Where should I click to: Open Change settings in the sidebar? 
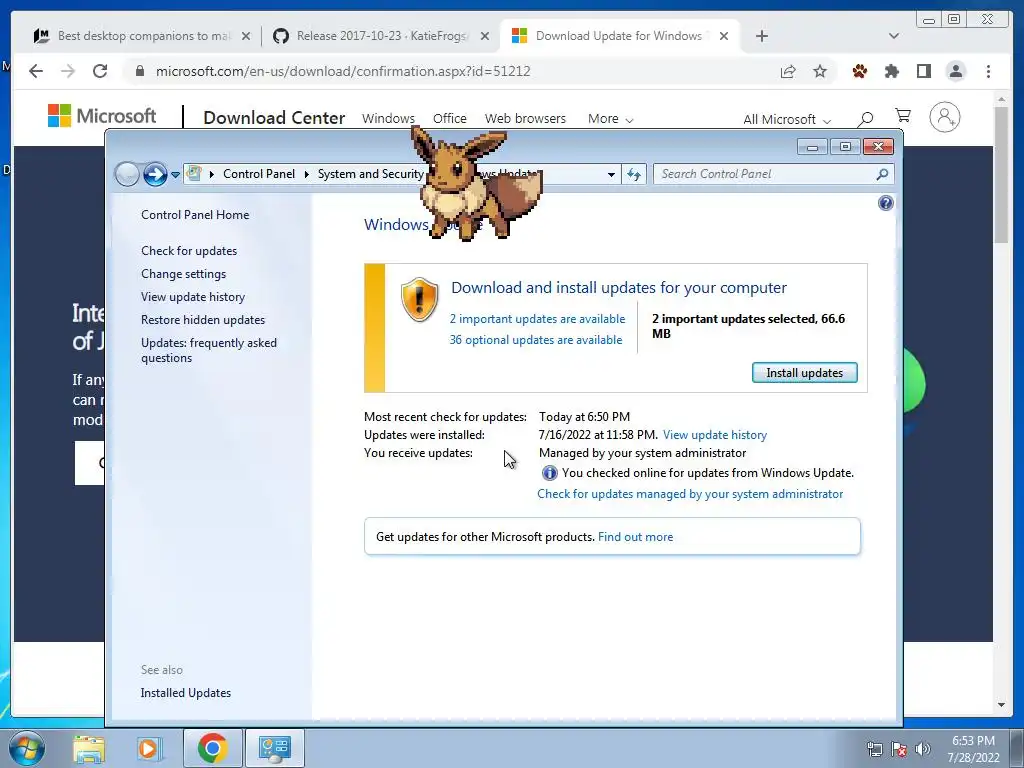click(184, 274)
